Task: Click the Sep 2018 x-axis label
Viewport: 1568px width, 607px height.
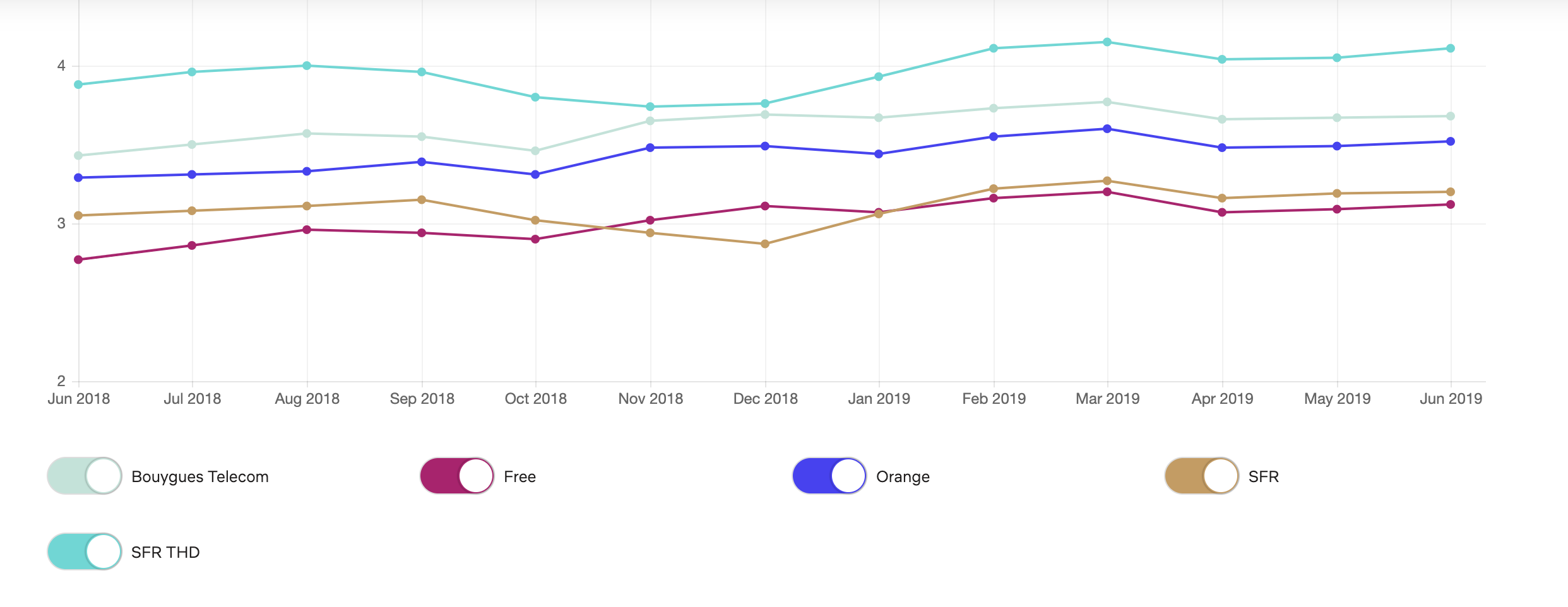Action: (x=422, y=399)
